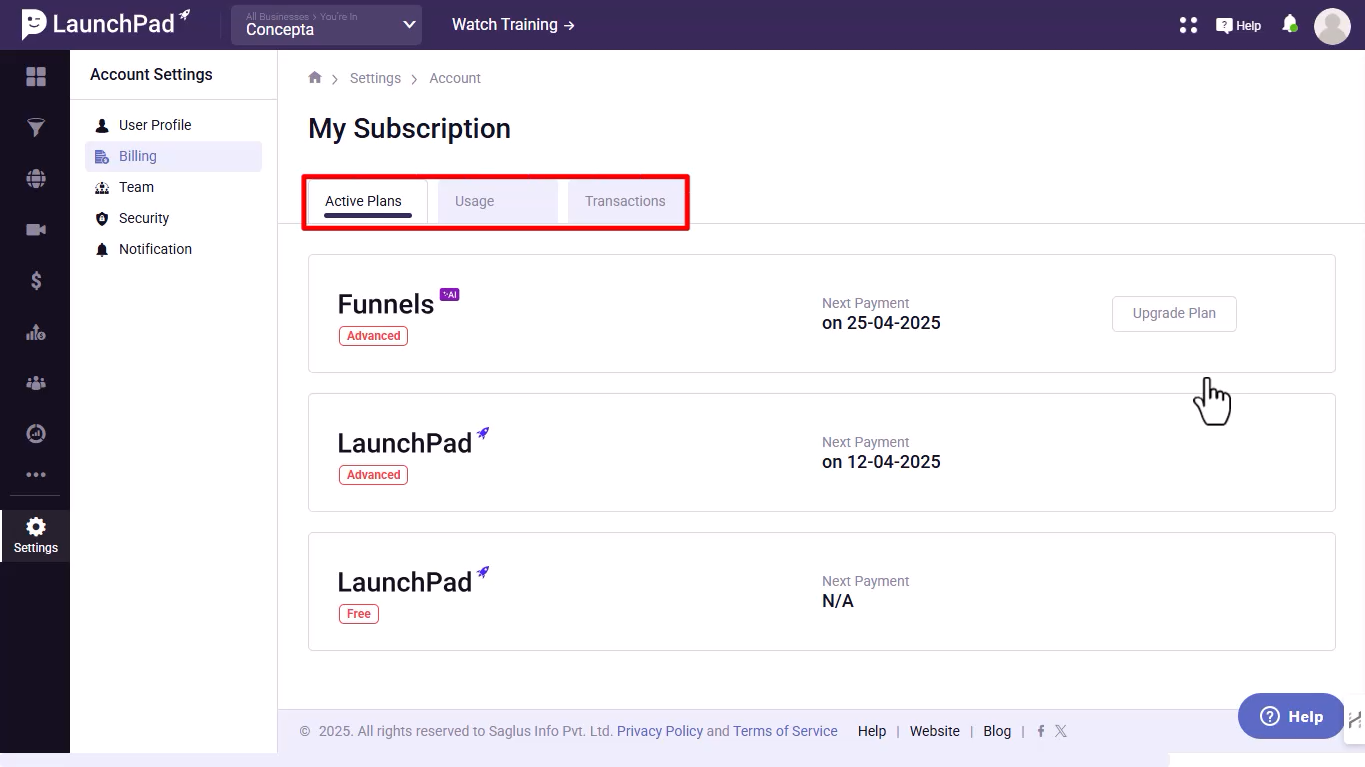Open the four-dot apps grid icon
This screenshot has width=1365, height=767.
1188,25
